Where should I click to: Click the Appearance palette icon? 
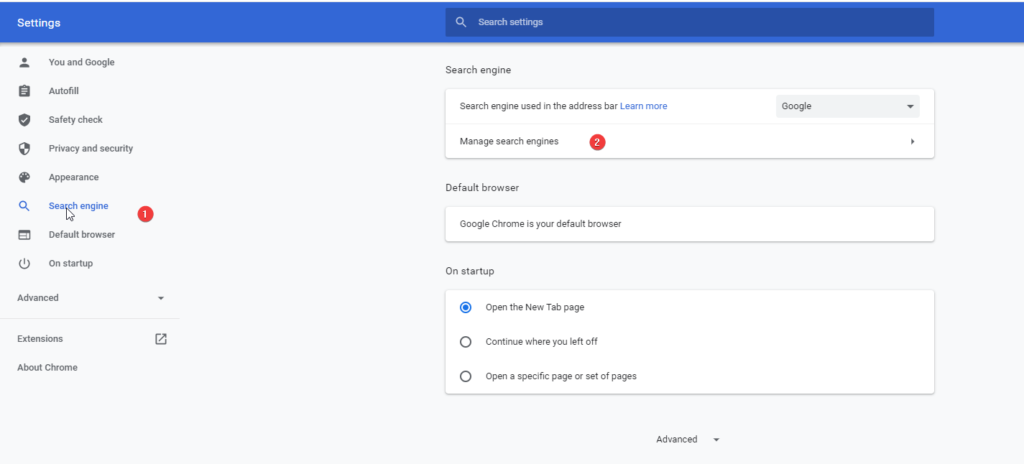point(24,178)
